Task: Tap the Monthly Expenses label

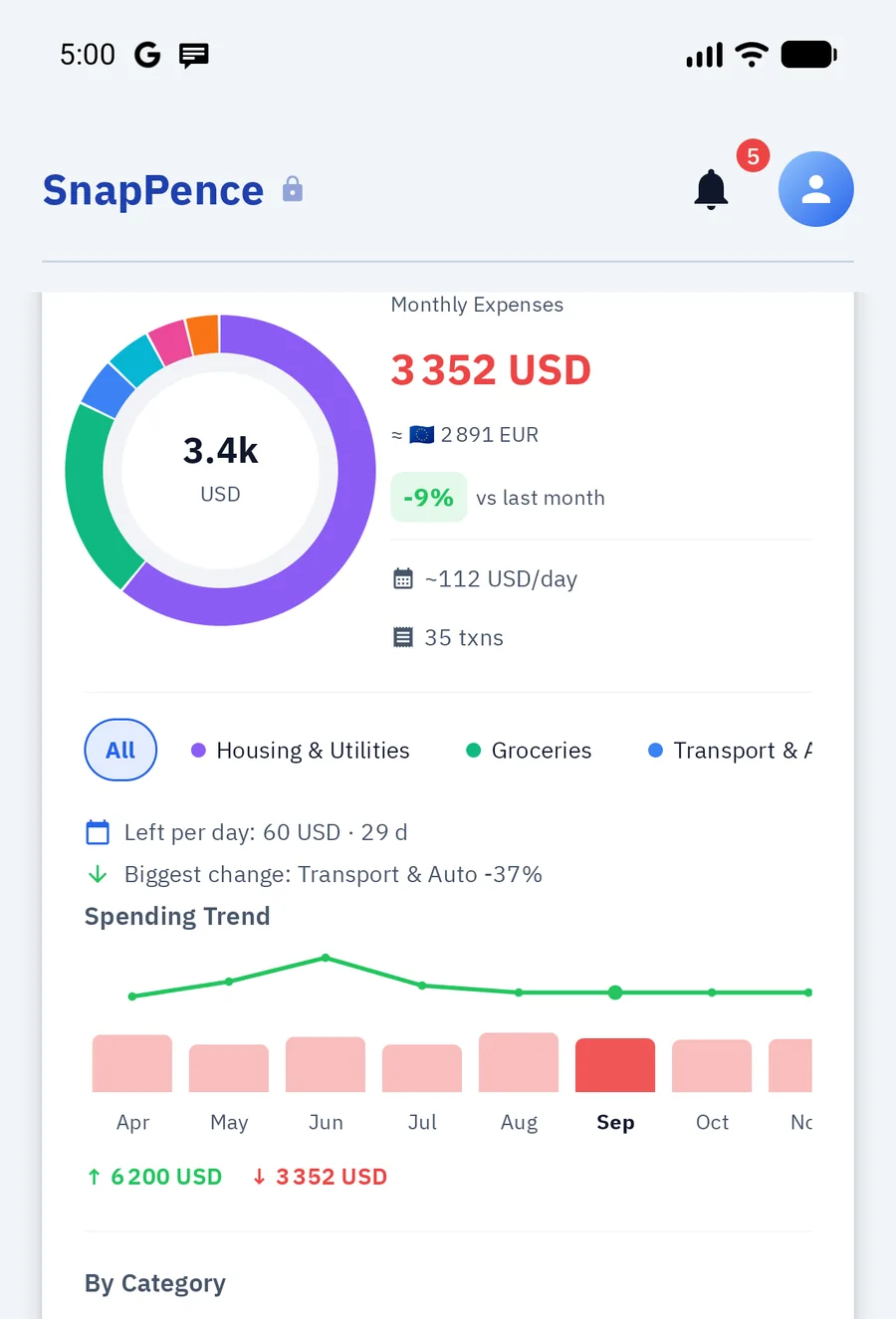Action: (477, 305)
